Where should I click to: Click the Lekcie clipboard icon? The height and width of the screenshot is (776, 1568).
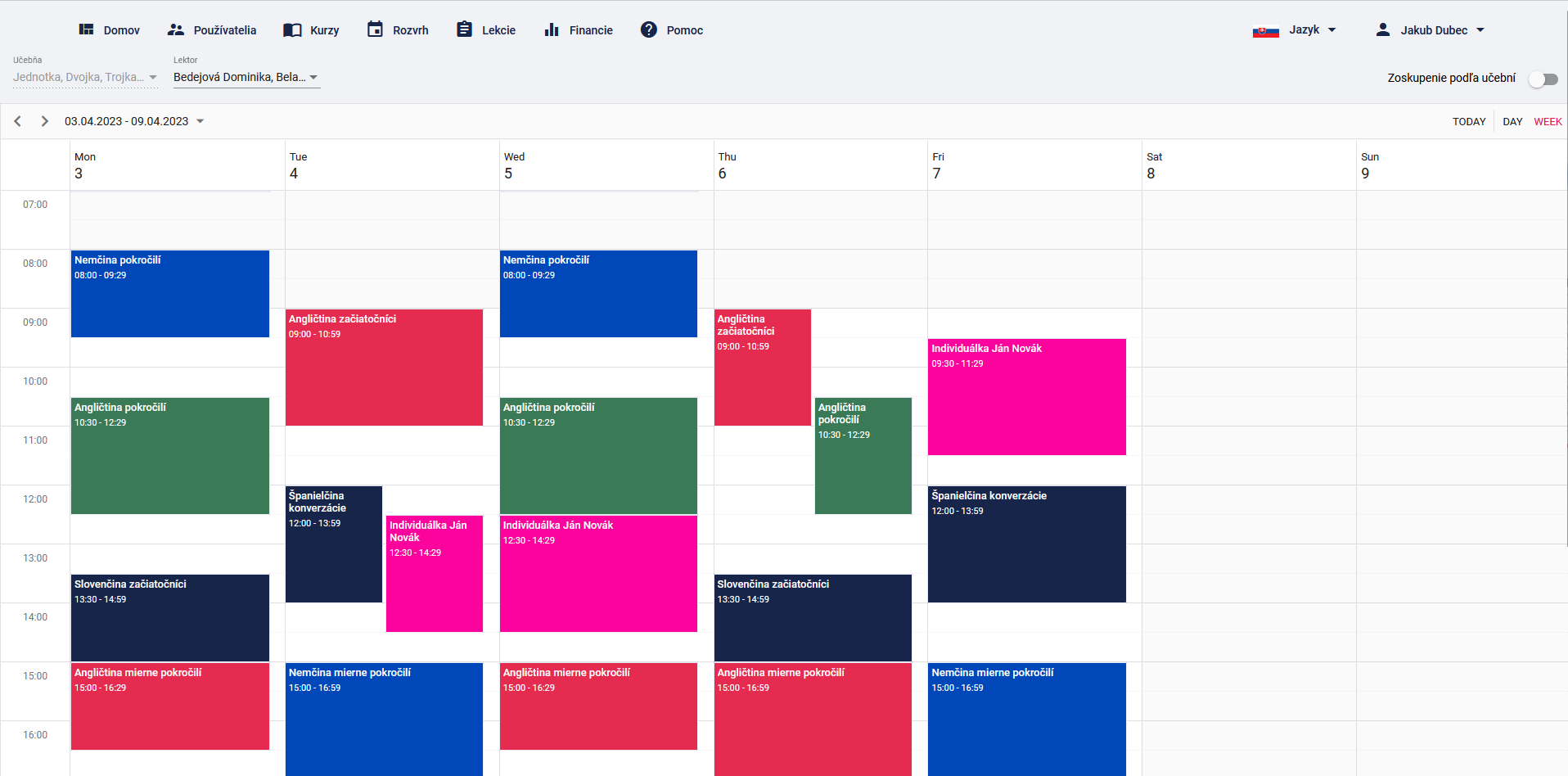tap(464, 29)
